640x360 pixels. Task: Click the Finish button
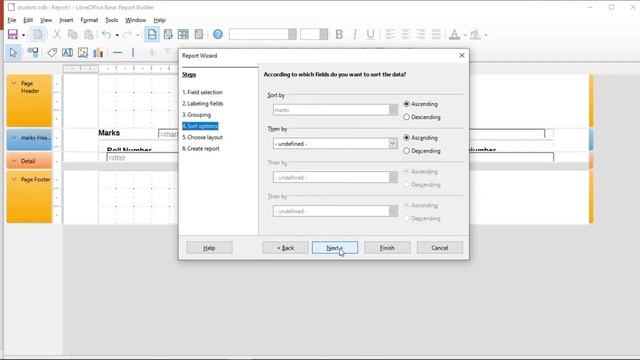[387, 248]
